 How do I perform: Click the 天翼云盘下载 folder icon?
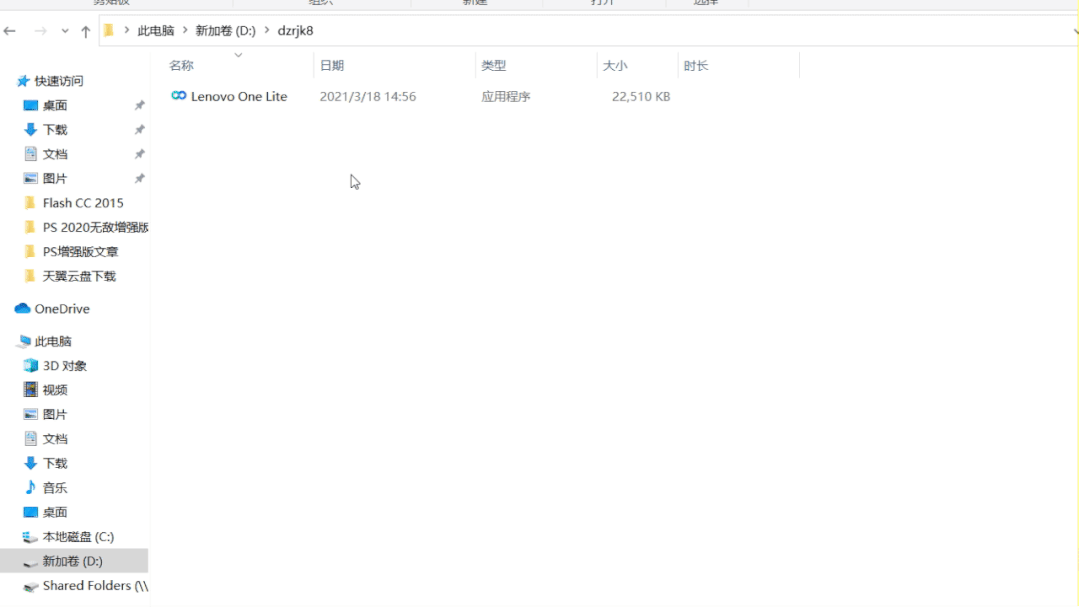[30, 275]
